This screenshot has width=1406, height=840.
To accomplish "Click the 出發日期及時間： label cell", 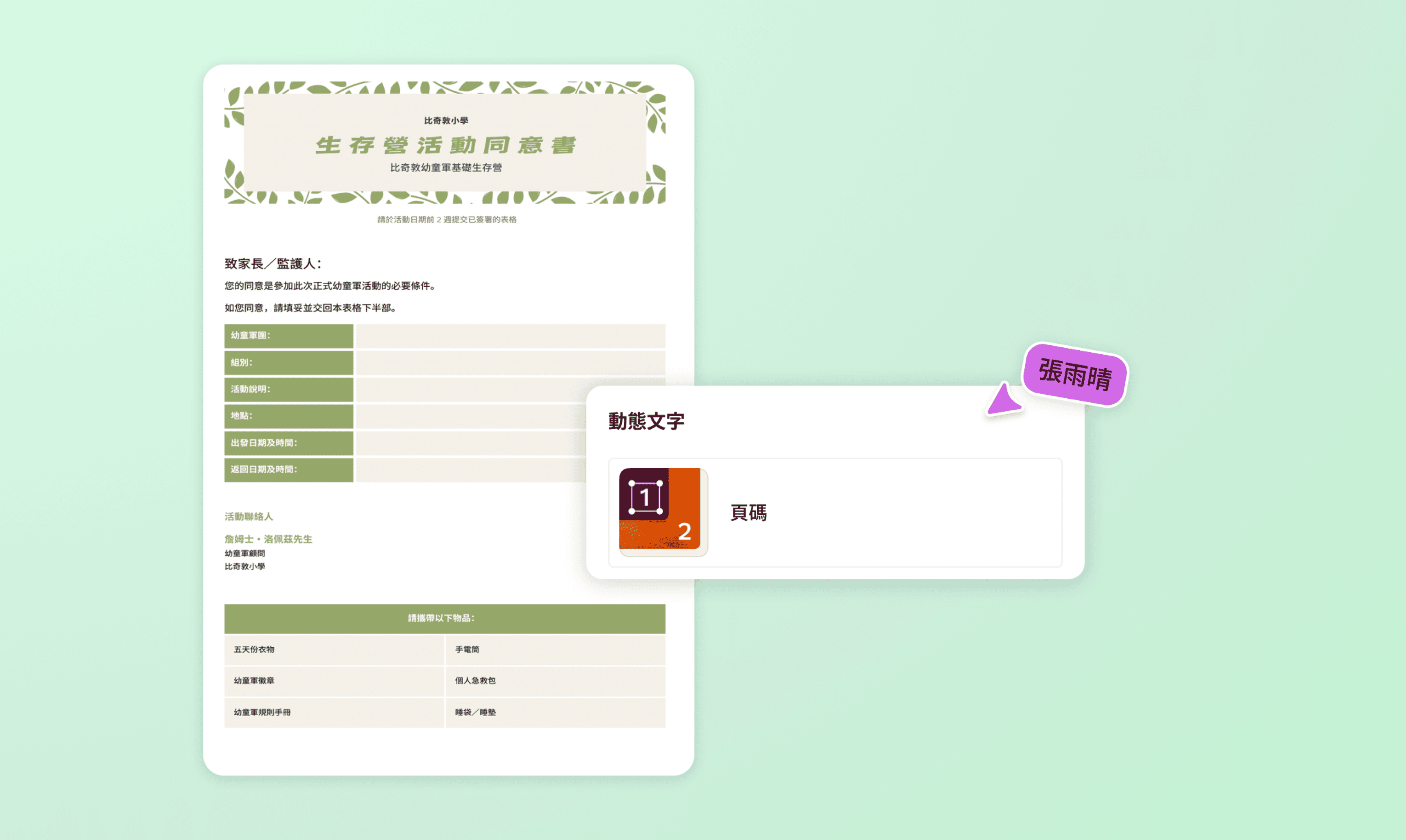I will click(289, 443).
